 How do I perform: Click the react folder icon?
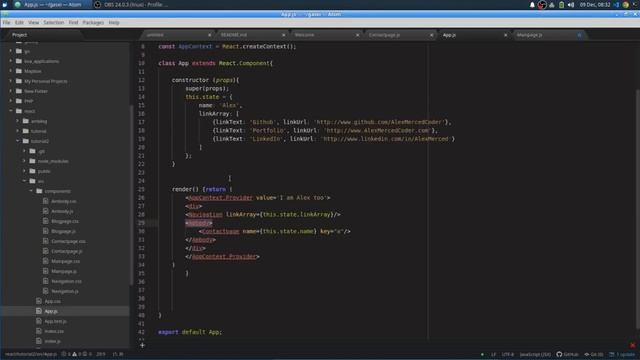click(19, 111)
